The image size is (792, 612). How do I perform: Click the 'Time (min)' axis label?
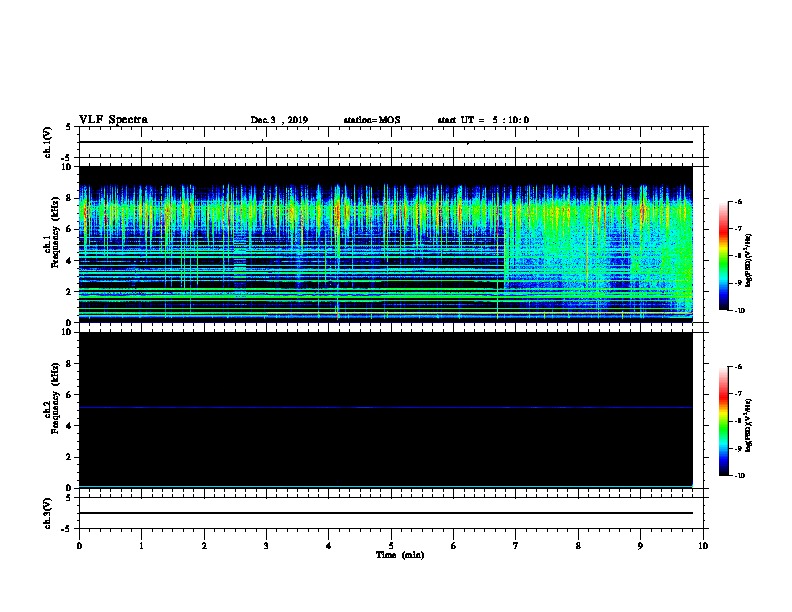(x=400, y=555)
